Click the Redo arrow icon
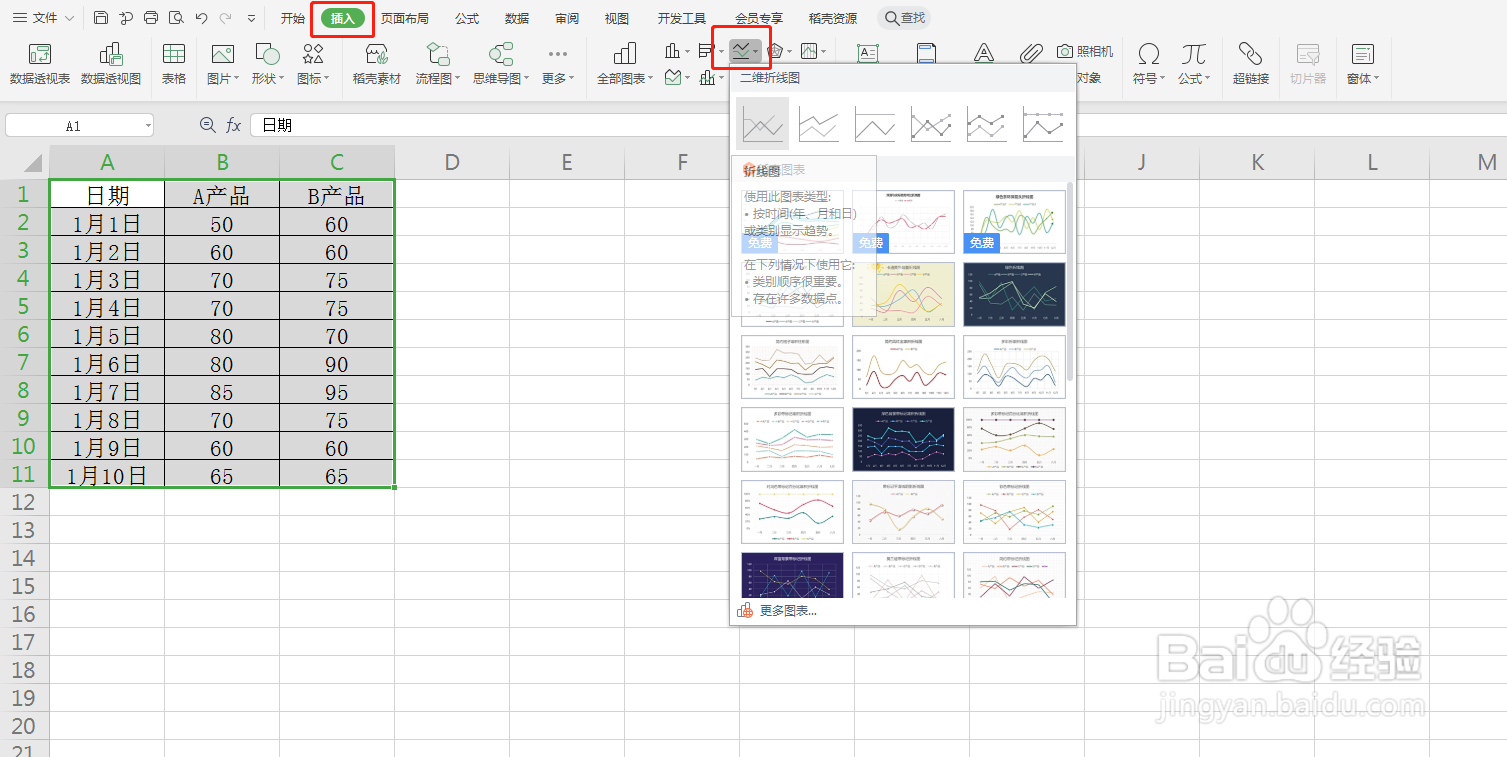 click(225, 18)
